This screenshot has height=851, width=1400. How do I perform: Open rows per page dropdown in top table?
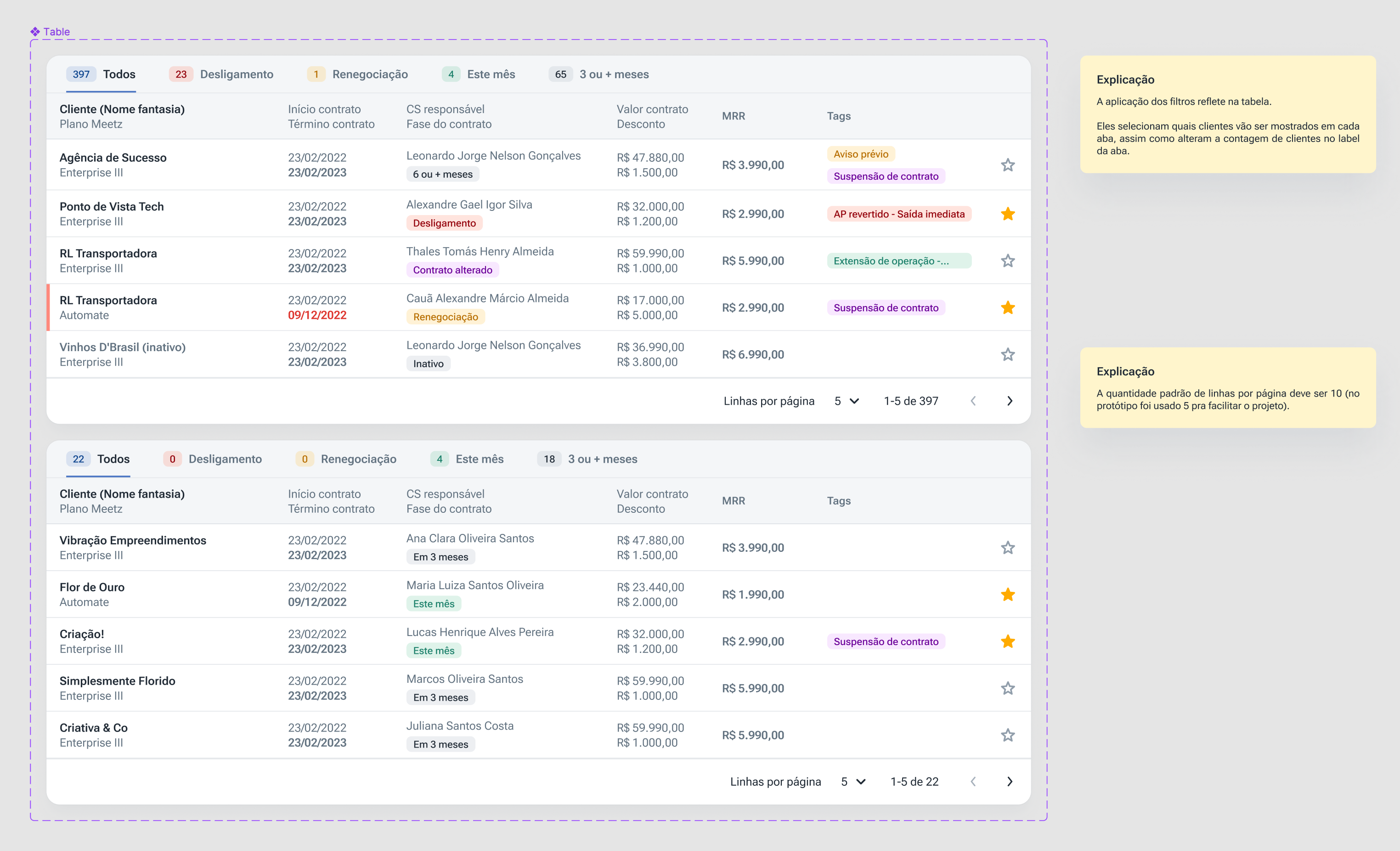click(x=846, y=401)
